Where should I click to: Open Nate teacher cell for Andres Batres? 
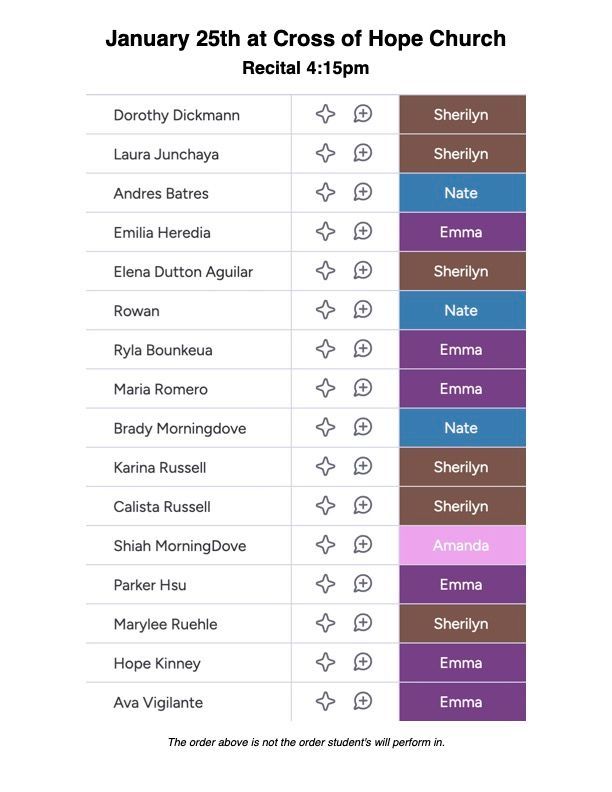coord(461,192)
